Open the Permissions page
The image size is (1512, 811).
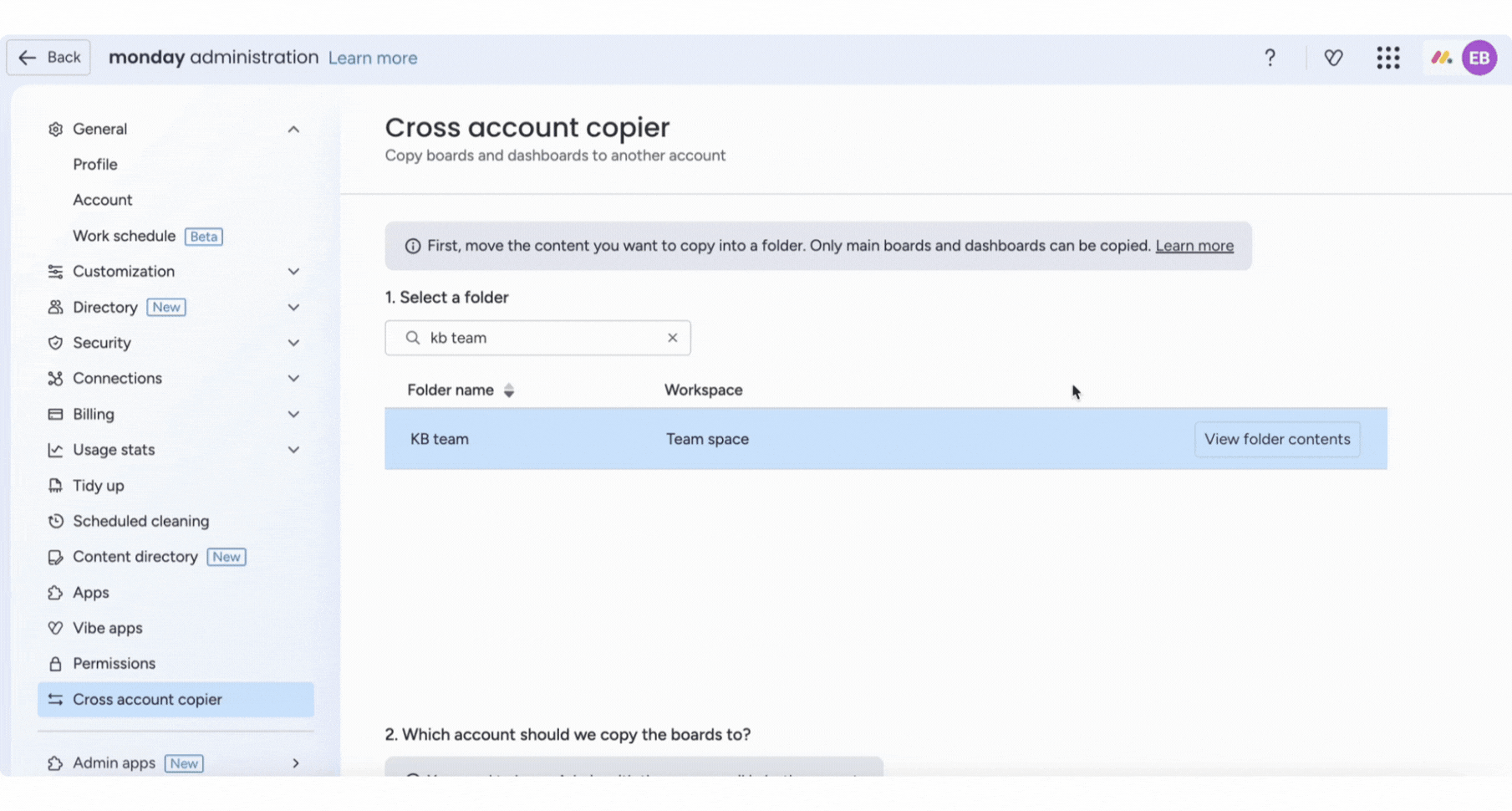tap(115, 664)
